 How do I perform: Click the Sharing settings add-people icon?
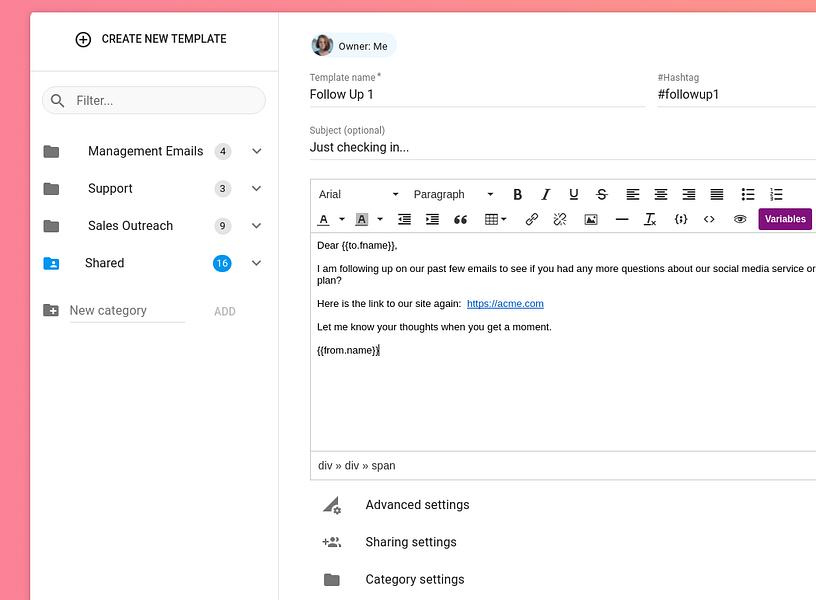click(332, 542)
